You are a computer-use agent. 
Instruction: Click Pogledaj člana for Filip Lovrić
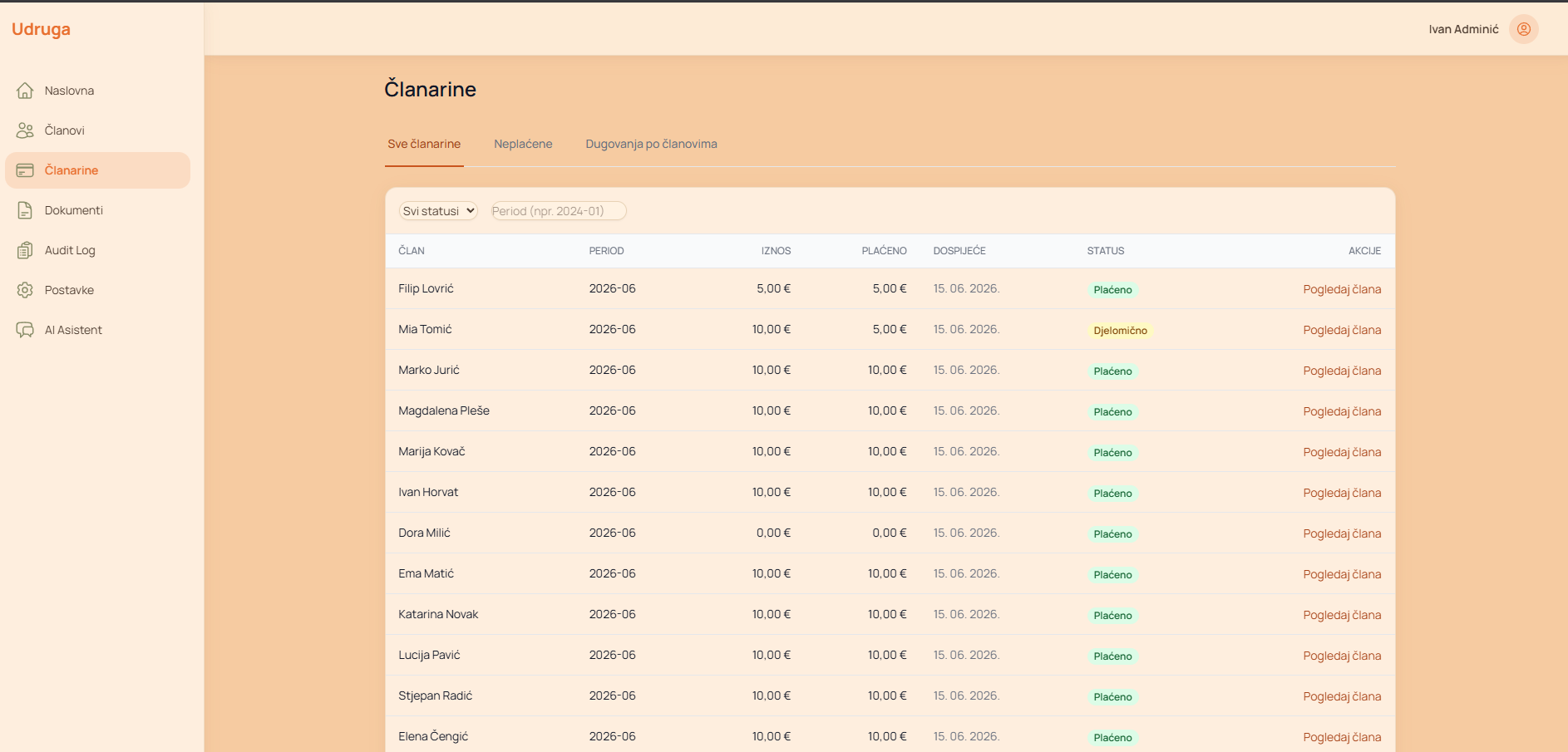(1341, 289)
